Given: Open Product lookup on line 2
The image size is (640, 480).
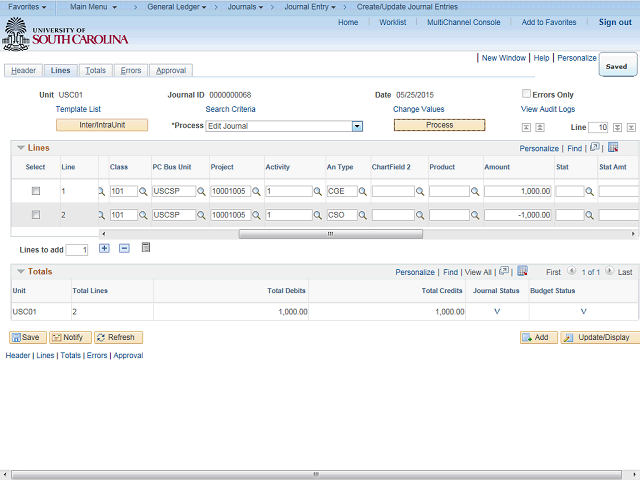Looking at the screenshot, I should point(475,215).
